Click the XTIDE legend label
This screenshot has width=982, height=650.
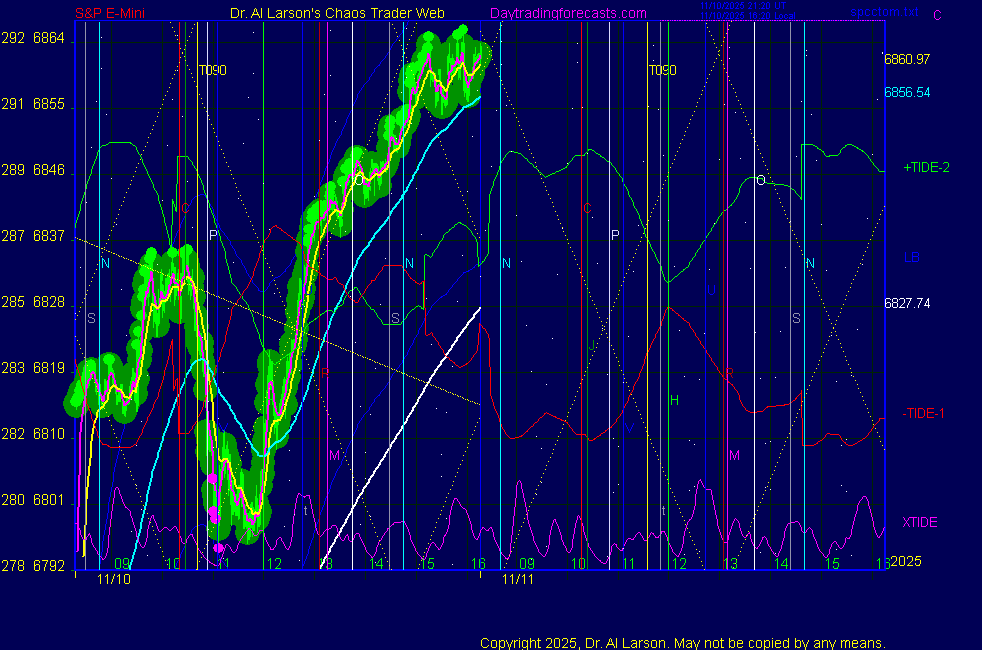point(920,522)
